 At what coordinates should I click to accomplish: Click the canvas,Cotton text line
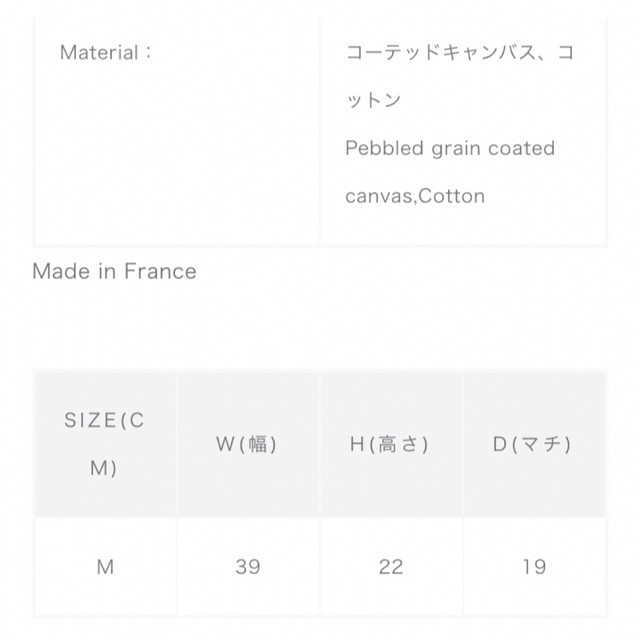(415, 196)
